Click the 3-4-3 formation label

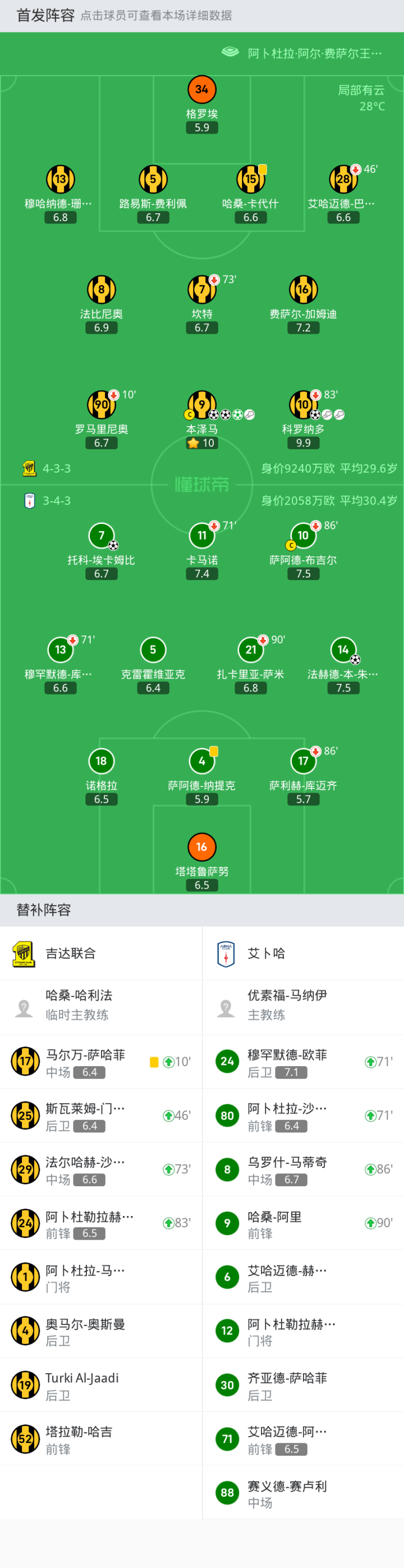point(56,500)
